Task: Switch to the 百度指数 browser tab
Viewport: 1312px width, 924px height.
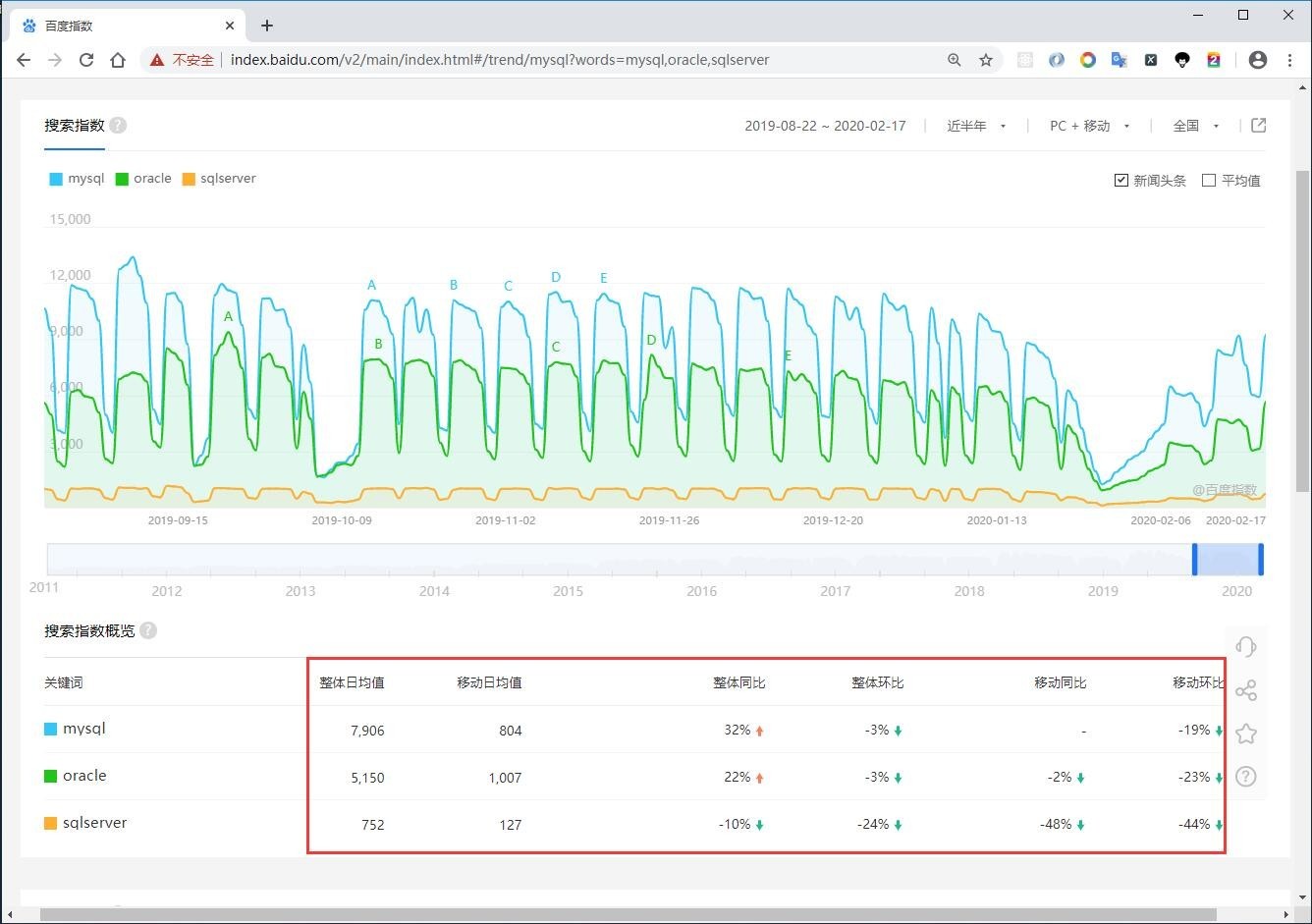Action: [128, 26]
